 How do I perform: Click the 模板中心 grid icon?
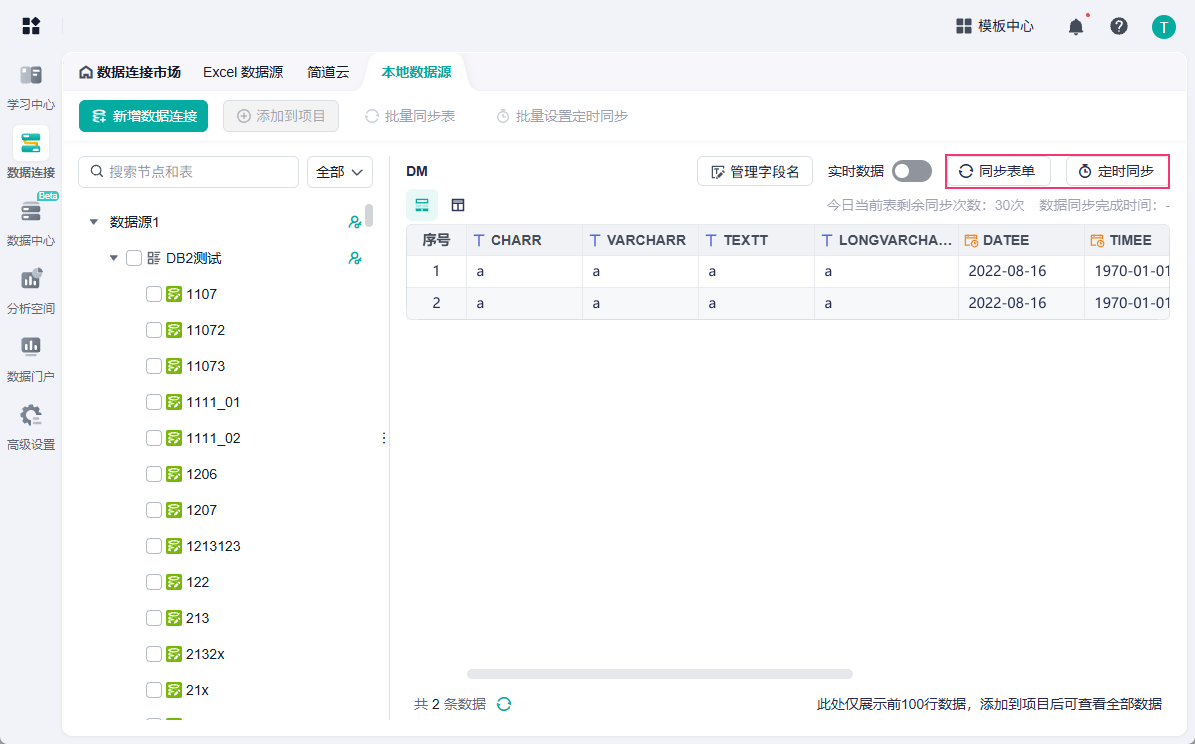coord(963,26)
